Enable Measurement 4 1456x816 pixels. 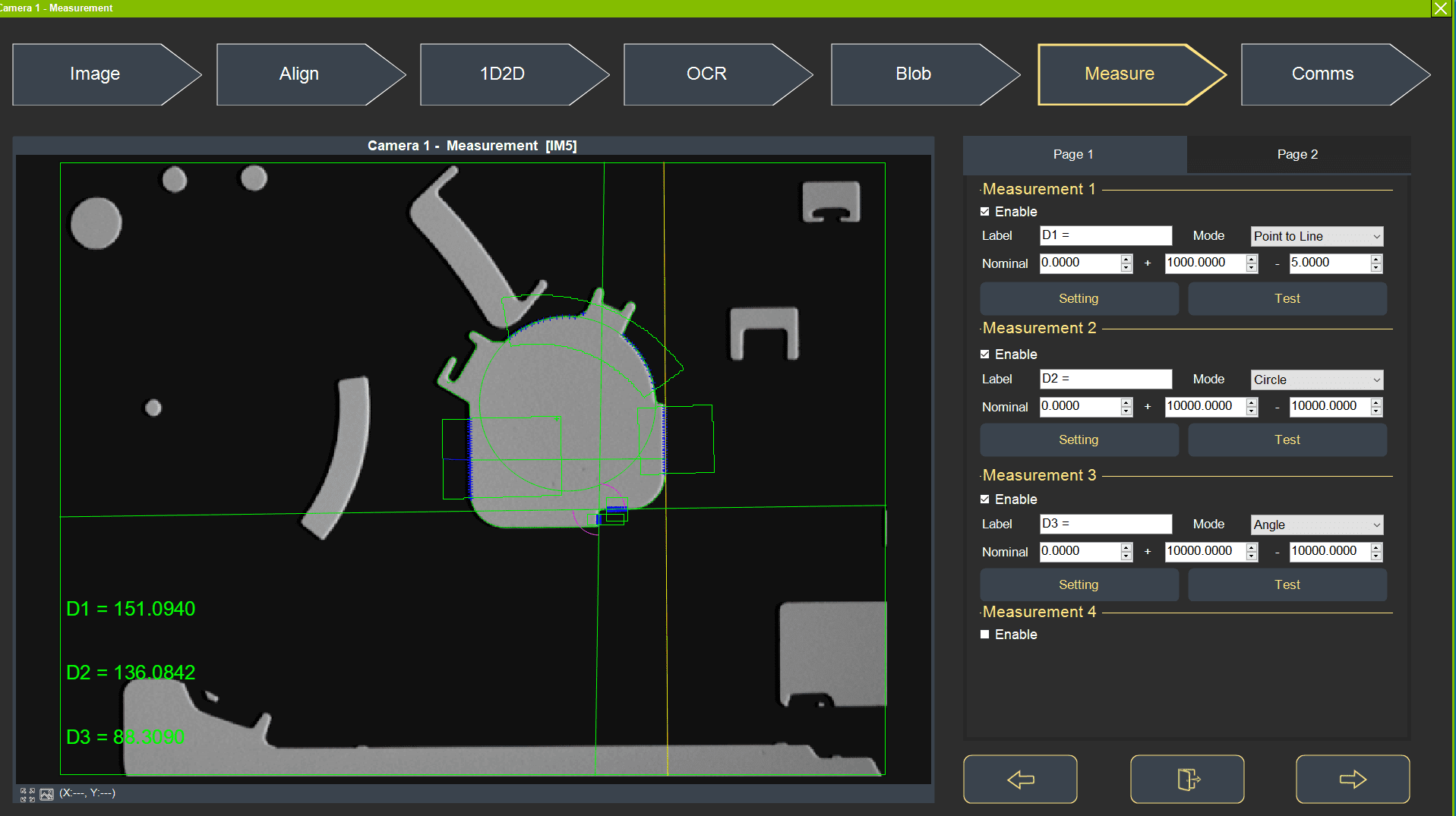985,635
